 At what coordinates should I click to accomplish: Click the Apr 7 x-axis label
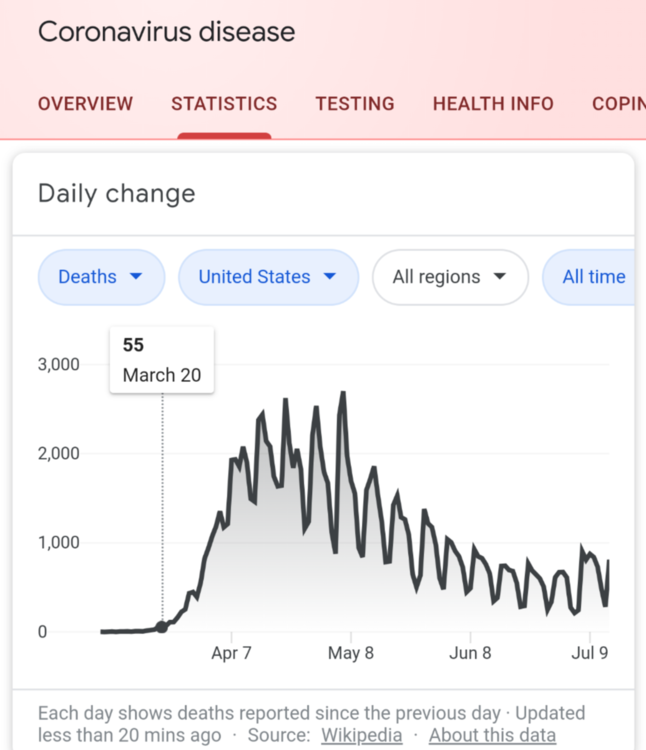click(231, 653)
